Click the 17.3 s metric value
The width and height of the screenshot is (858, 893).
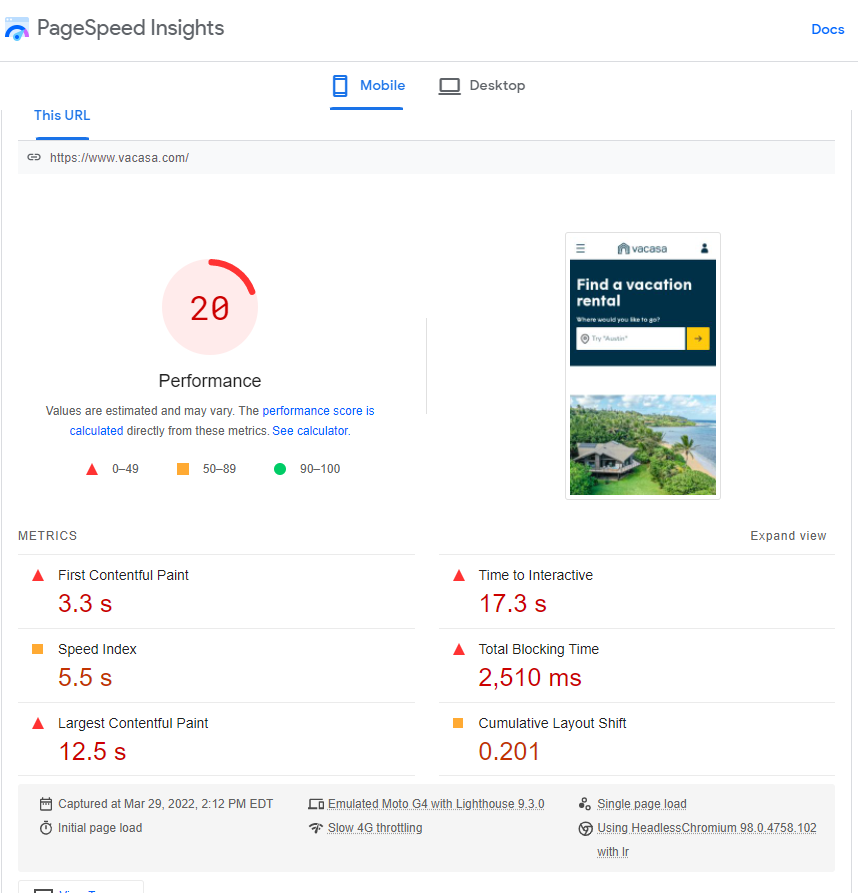(x=512, y=604)
